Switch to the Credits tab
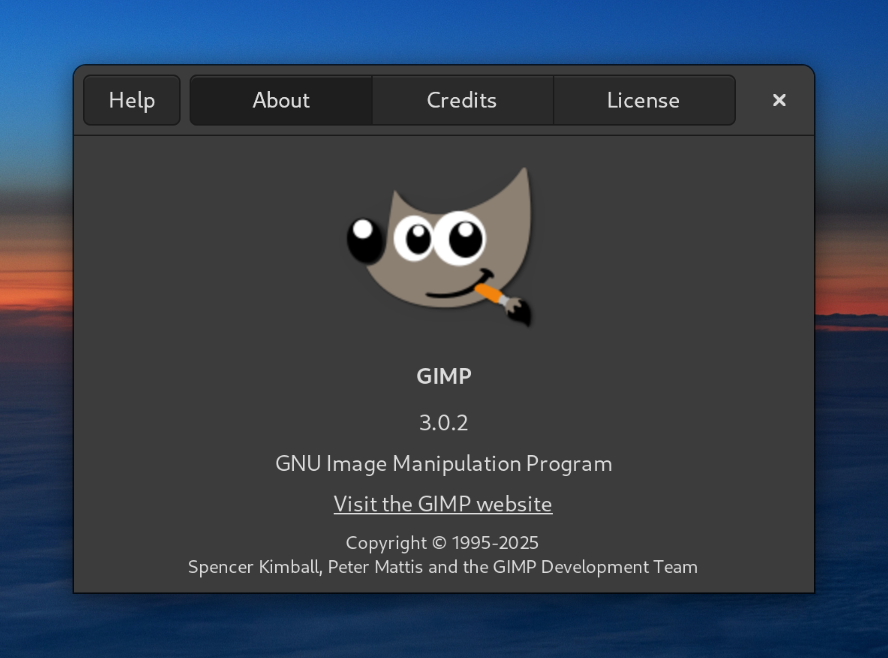The height and width of the screenshot is (658, 888). pyautogui.click(x=462, y=100)
